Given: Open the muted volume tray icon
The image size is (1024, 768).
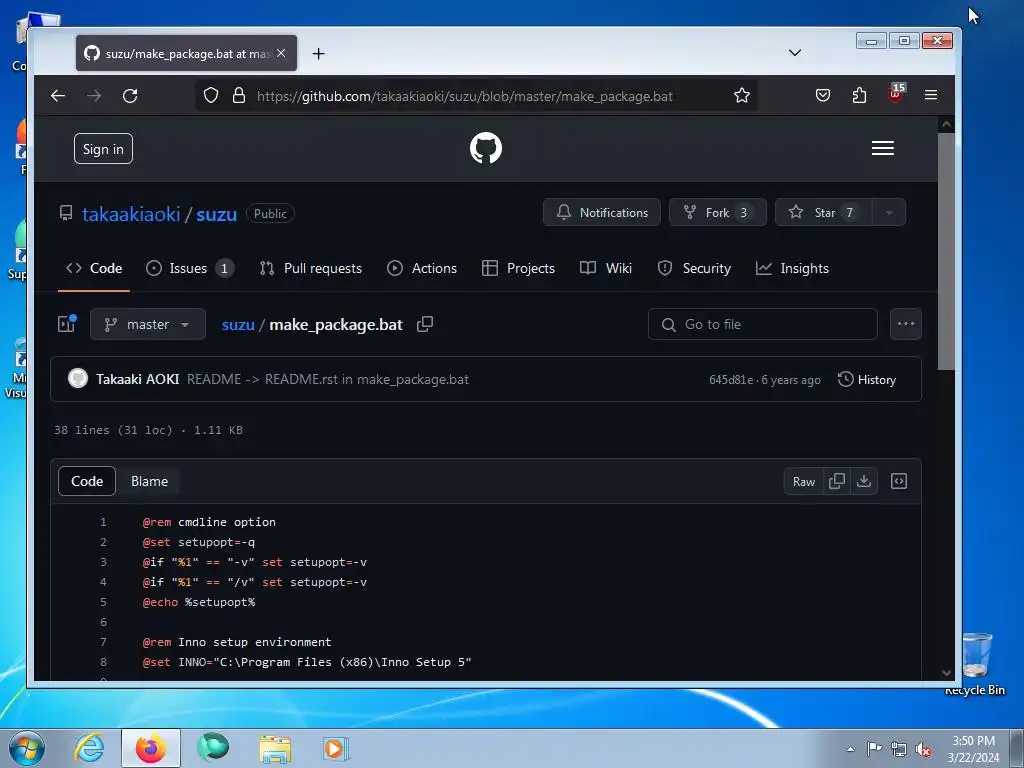Looking at the screenshot, I should (923, 749).
